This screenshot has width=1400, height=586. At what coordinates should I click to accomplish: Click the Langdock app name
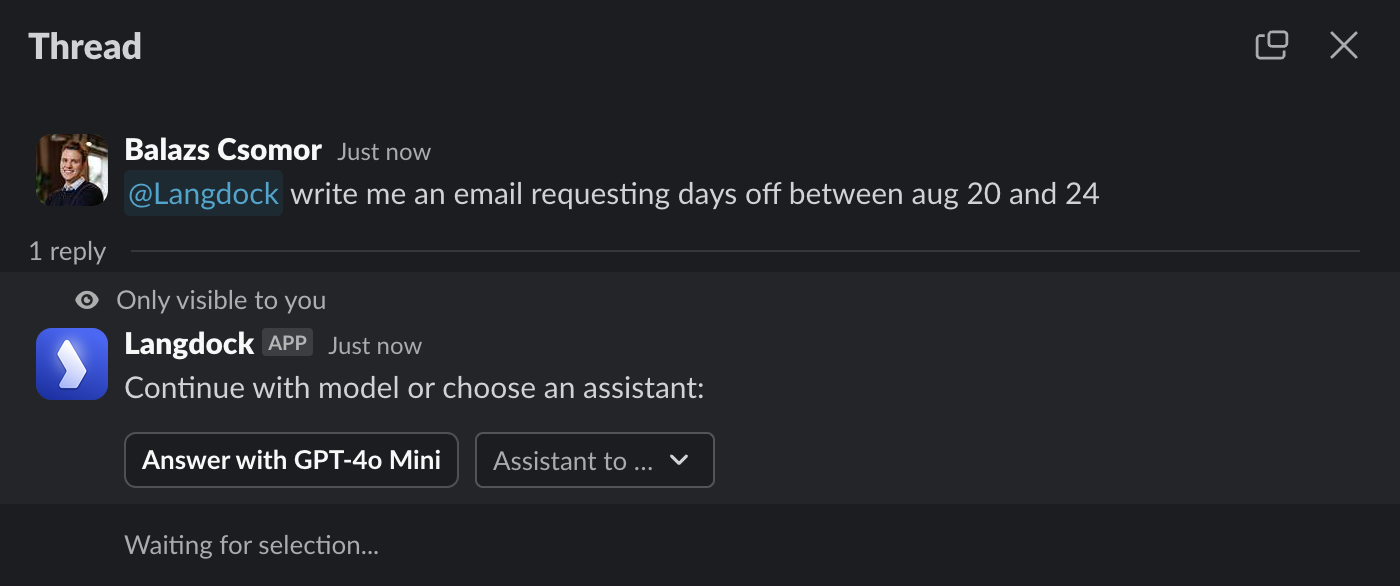pyautogui.click(x=189, y=344)
